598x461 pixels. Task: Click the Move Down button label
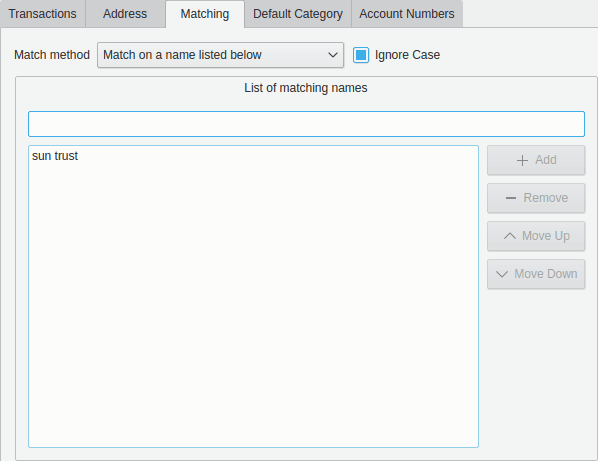[546, 274]
